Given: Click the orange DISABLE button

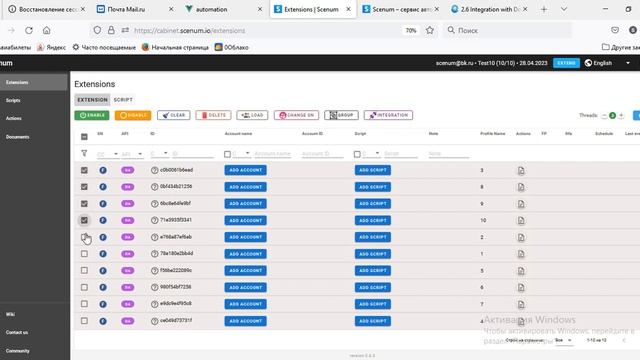Looking at the screenshot, I should tap(133, 115).
